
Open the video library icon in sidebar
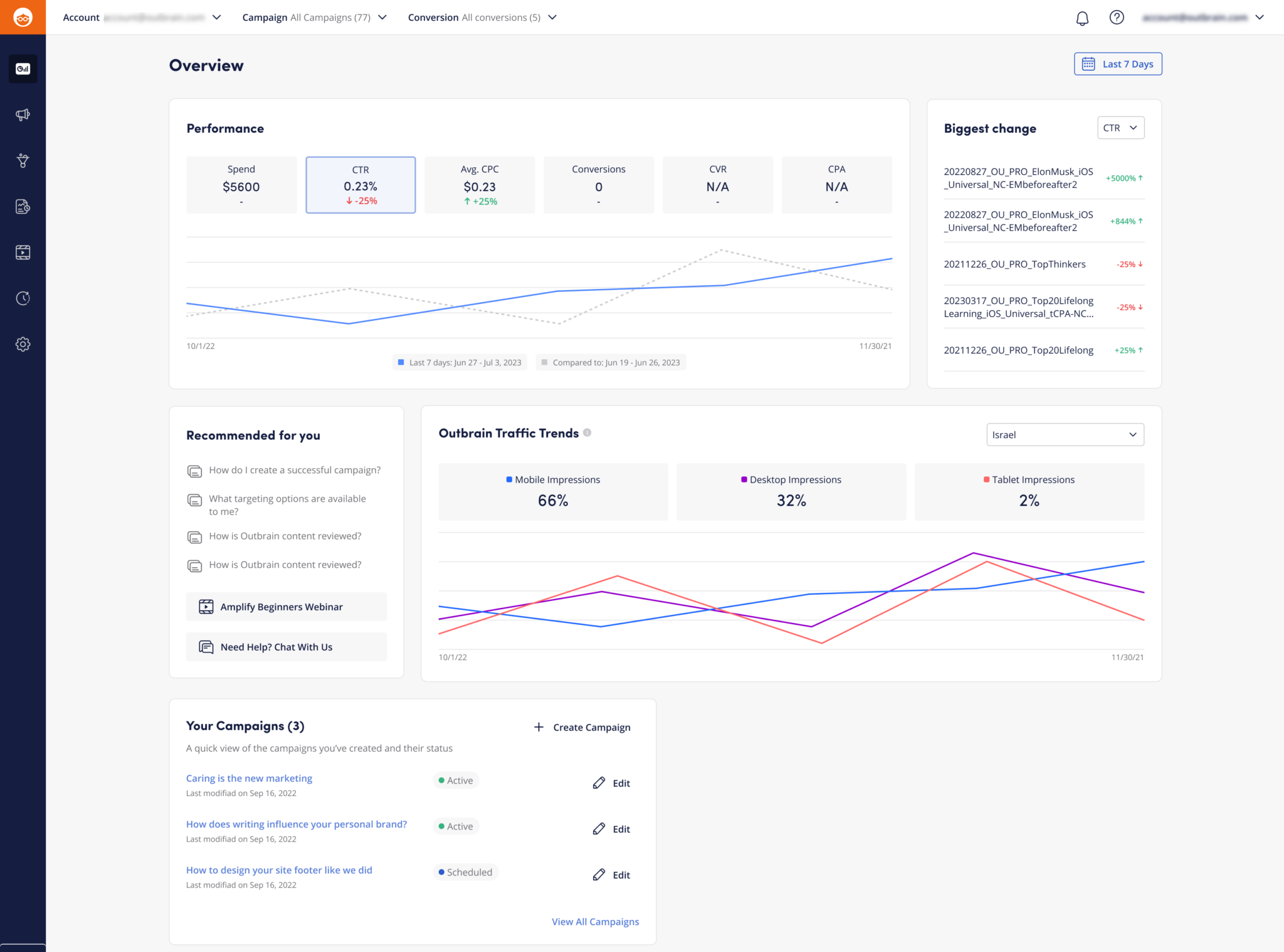click(x=23, y=252)
